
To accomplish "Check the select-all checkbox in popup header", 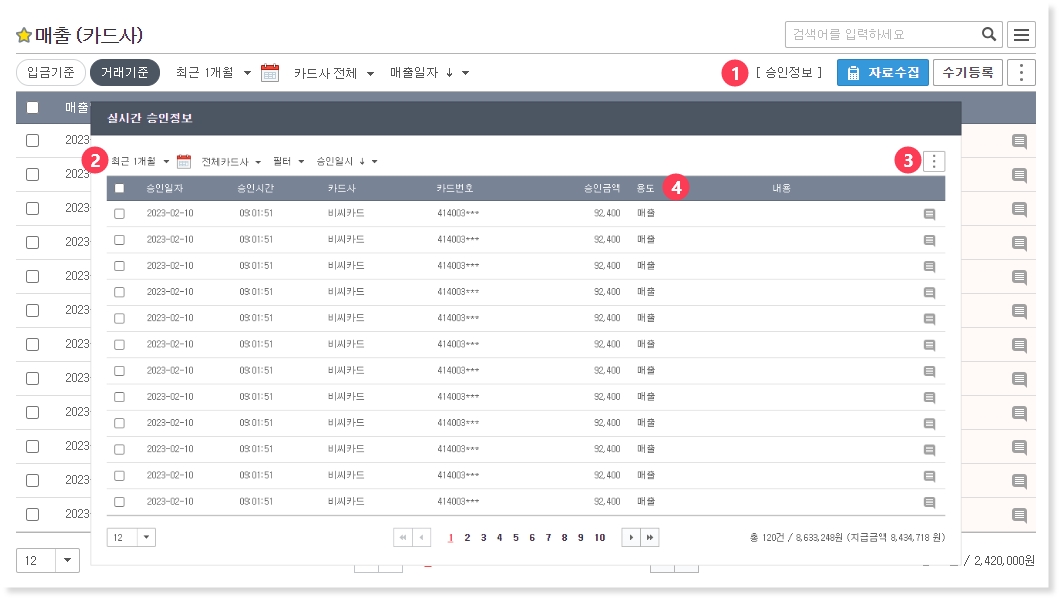I will [120, 188].
